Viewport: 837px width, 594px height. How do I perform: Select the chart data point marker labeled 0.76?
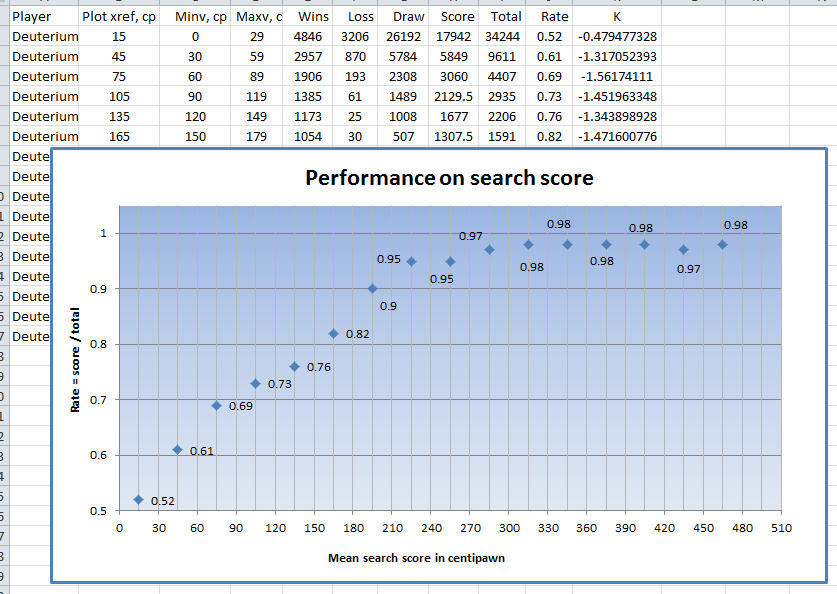click(x=294, y=366)
